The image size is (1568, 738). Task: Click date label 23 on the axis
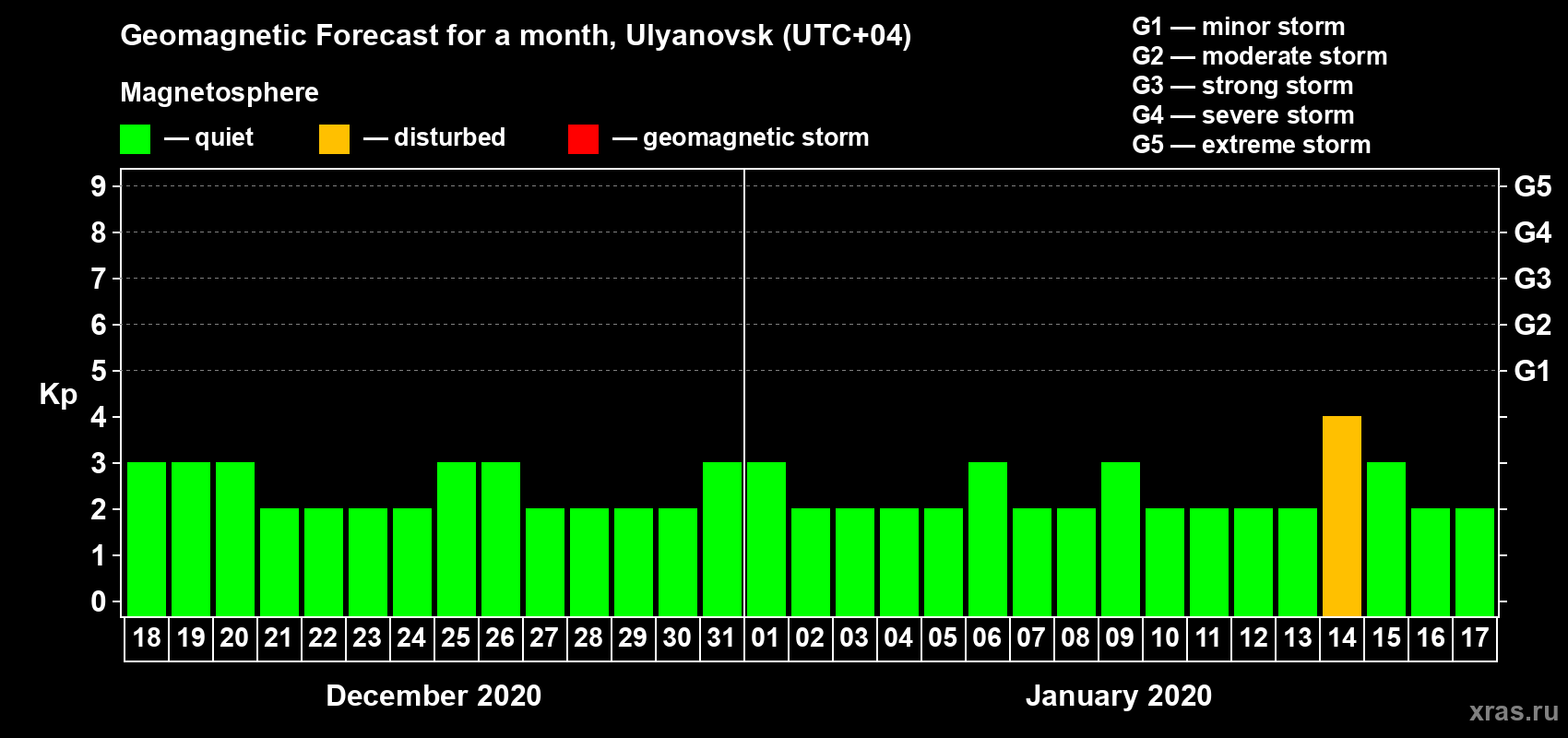pos(367,637)
